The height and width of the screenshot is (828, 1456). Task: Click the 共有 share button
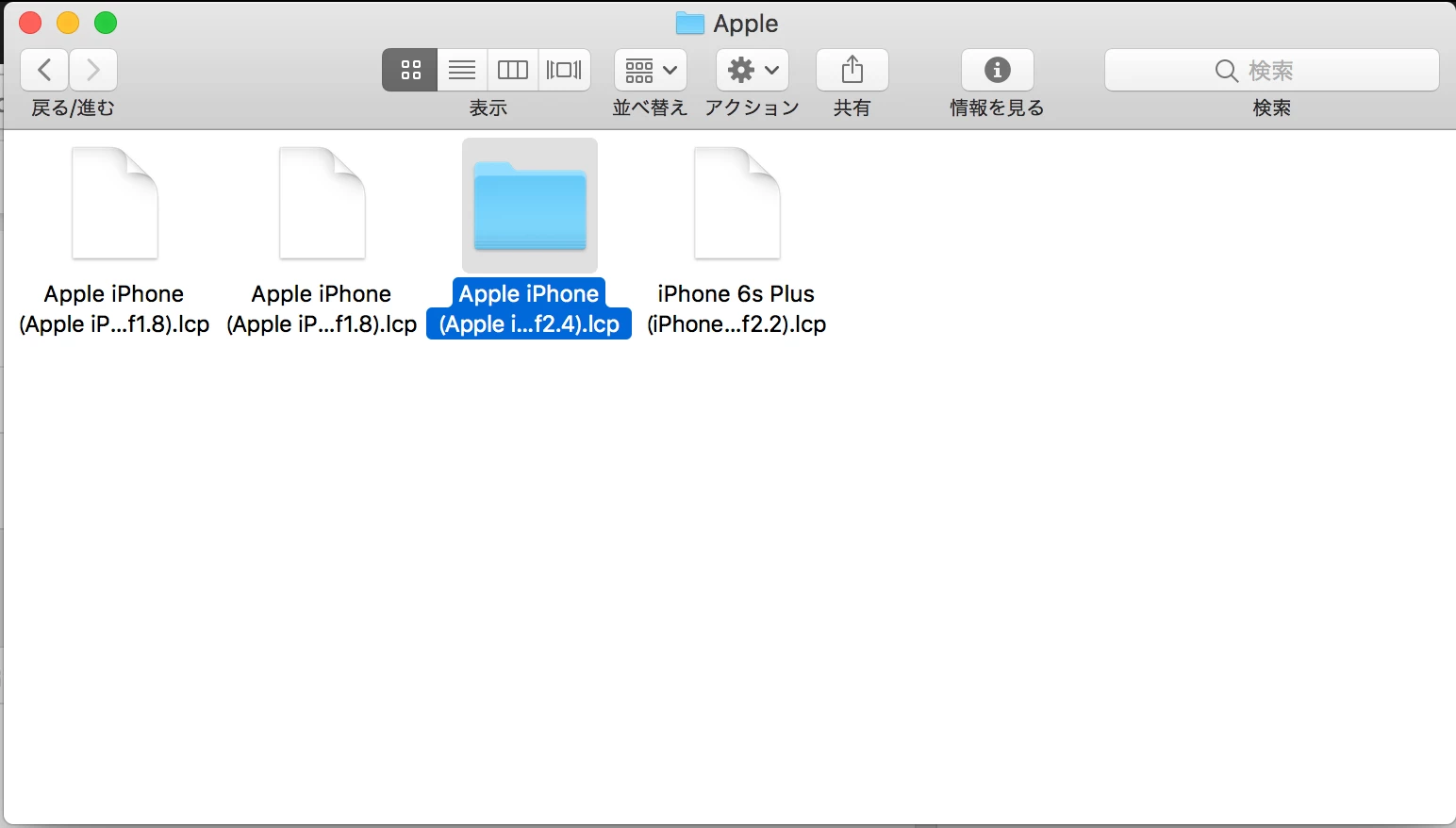[852, 70]
